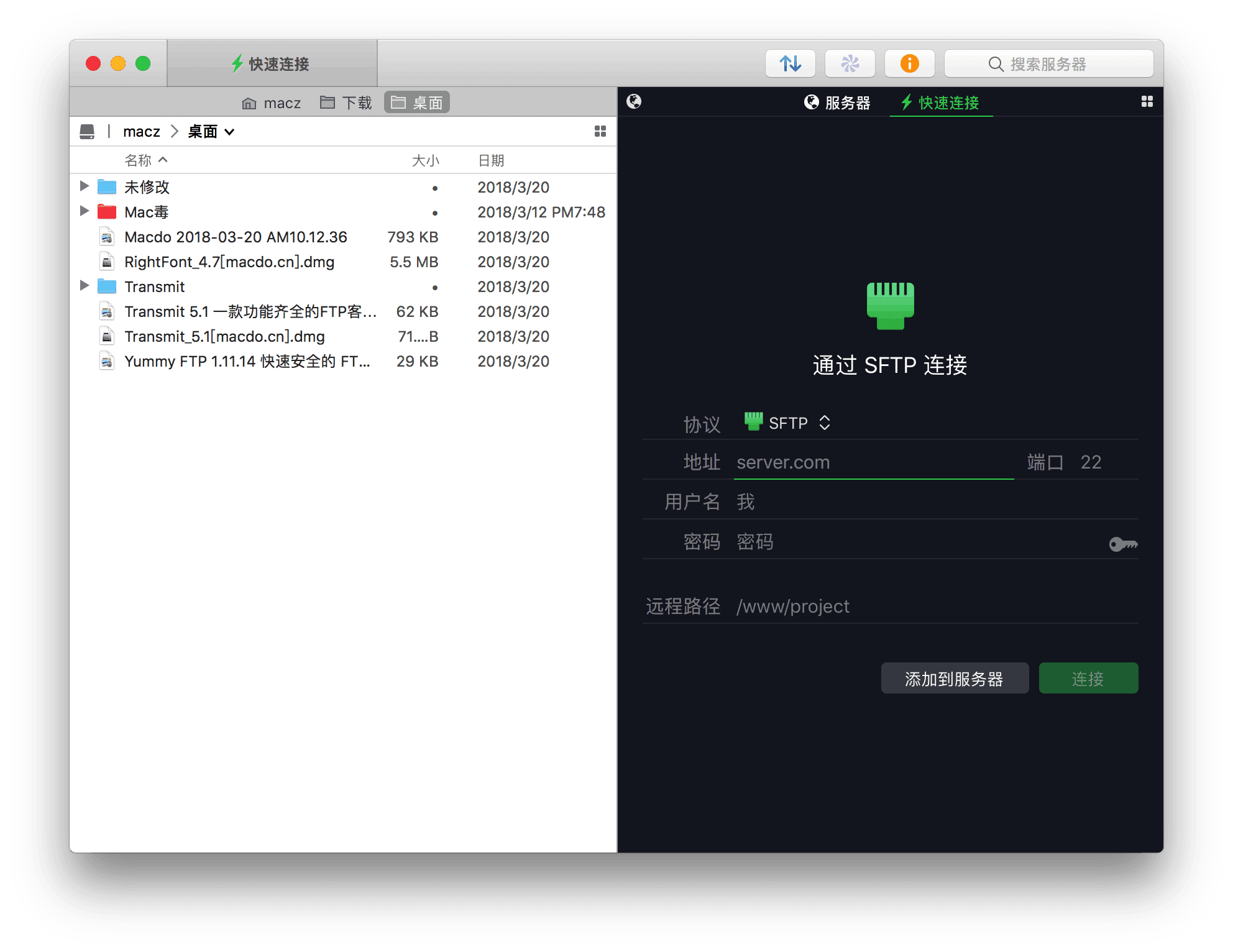Open the 桌面 path dropdown chevron
Viewport: 1233px width, 952px height.
pyautogui.click(x=229, y=132)
